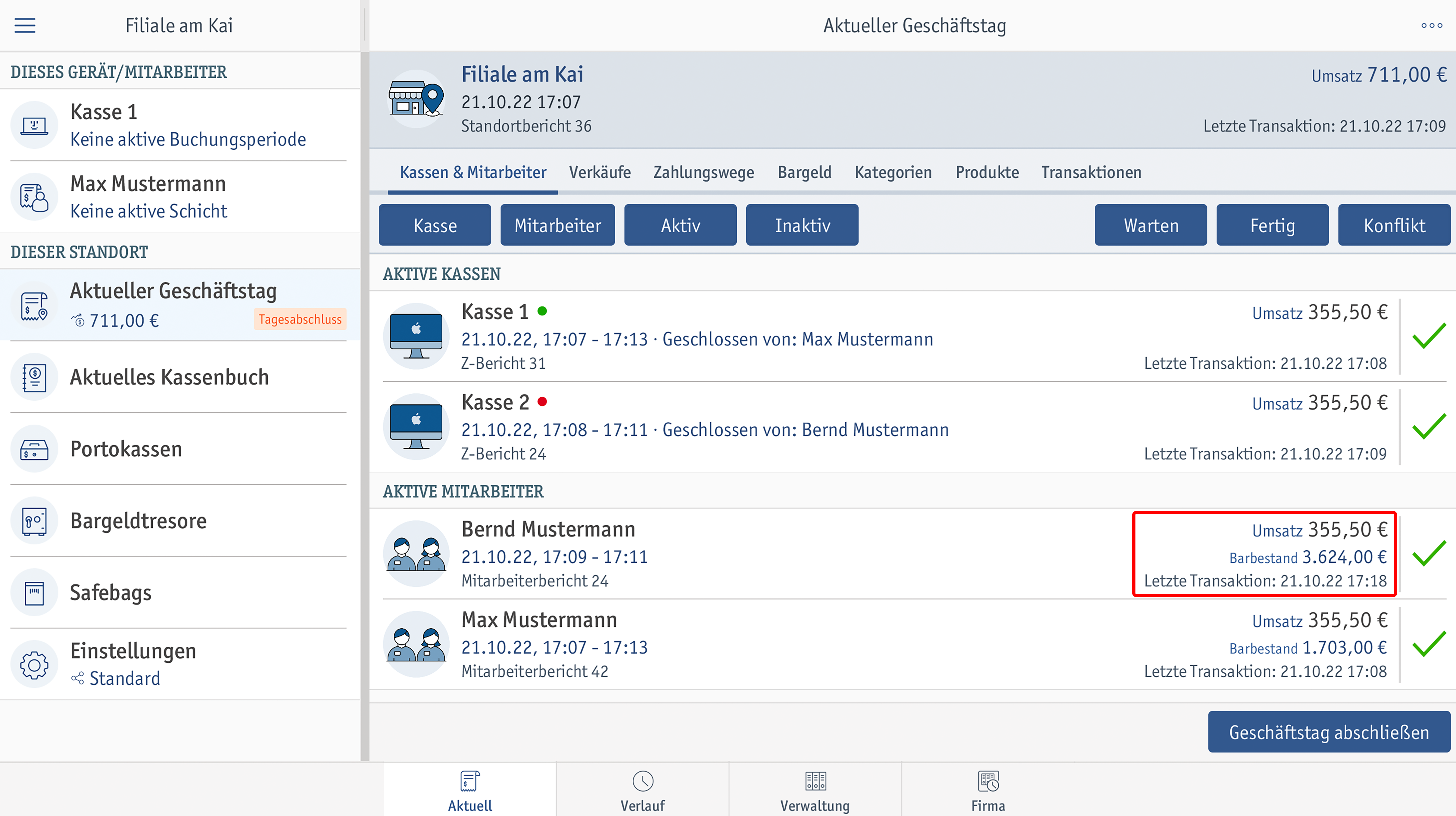Toggle the Inaktiv filter button
The width and height of the screenshot is (1456, 816).
click(802, 225)
